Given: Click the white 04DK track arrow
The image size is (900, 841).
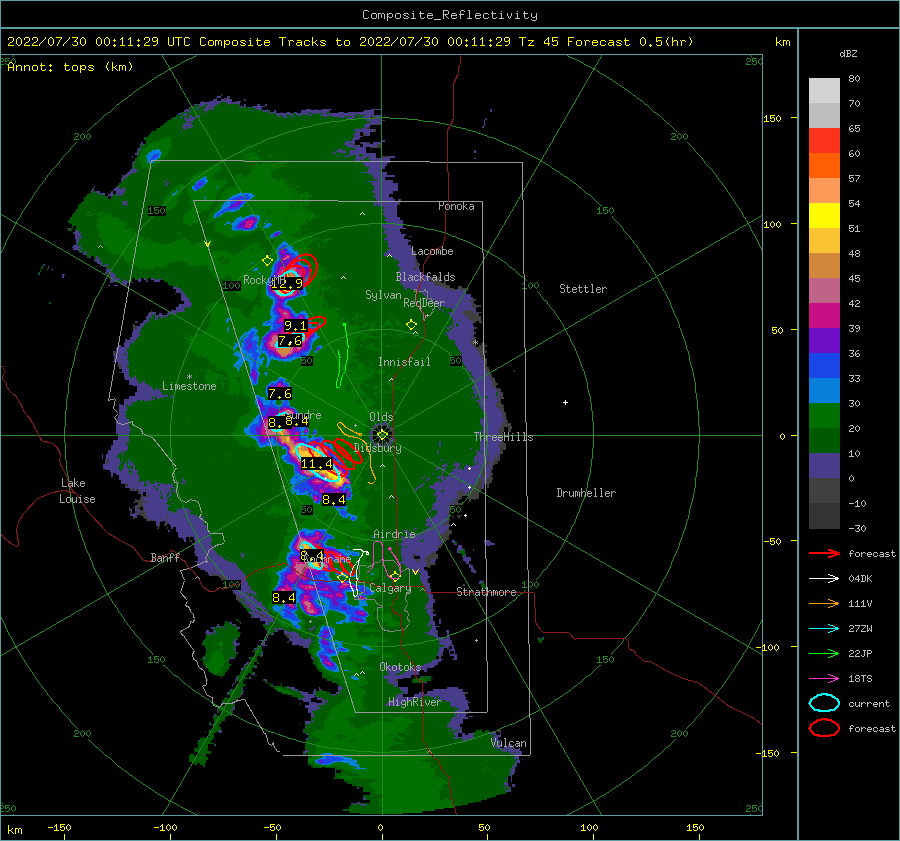Looking at the screenshot, I should point(824,579).
